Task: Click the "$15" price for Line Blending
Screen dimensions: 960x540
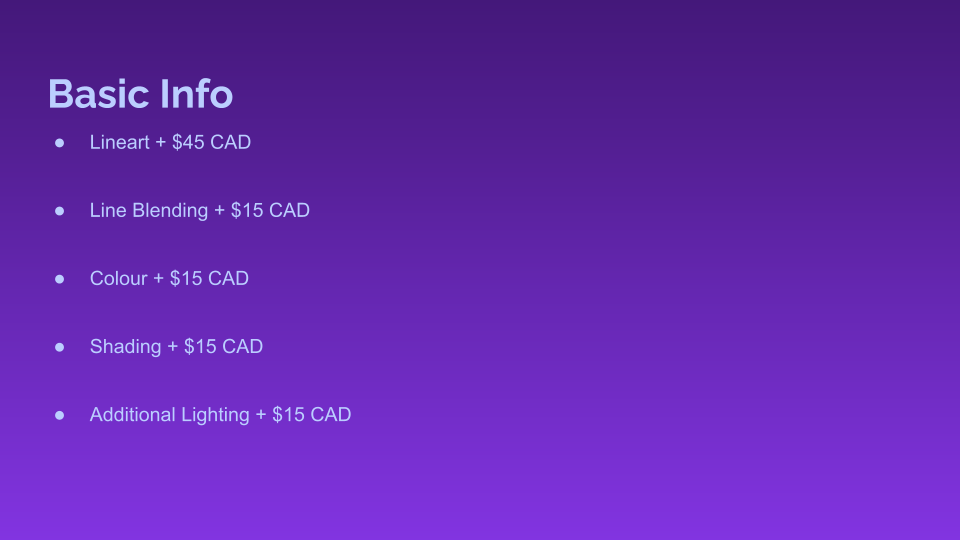Action: coord(247,210)
